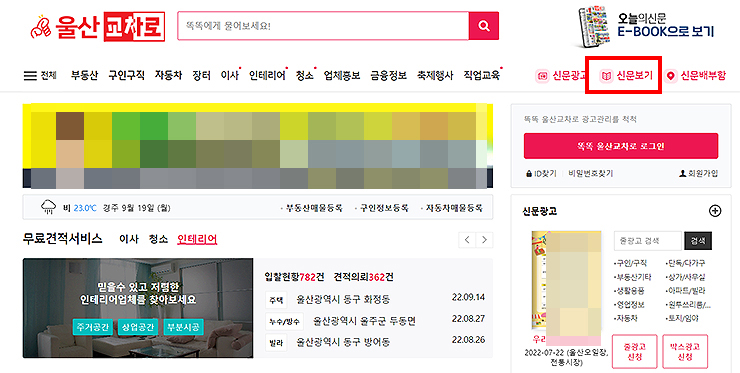Click the 생활용품 category link
The width and height of the screenshot is (740, 373).
tap(630, 291)
